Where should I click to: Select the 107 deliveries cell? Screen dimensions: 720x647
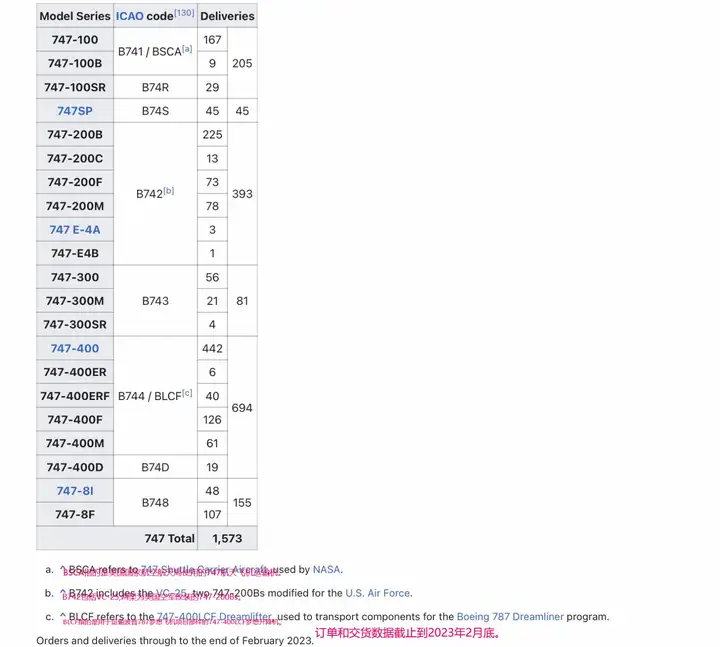point(212,514)
